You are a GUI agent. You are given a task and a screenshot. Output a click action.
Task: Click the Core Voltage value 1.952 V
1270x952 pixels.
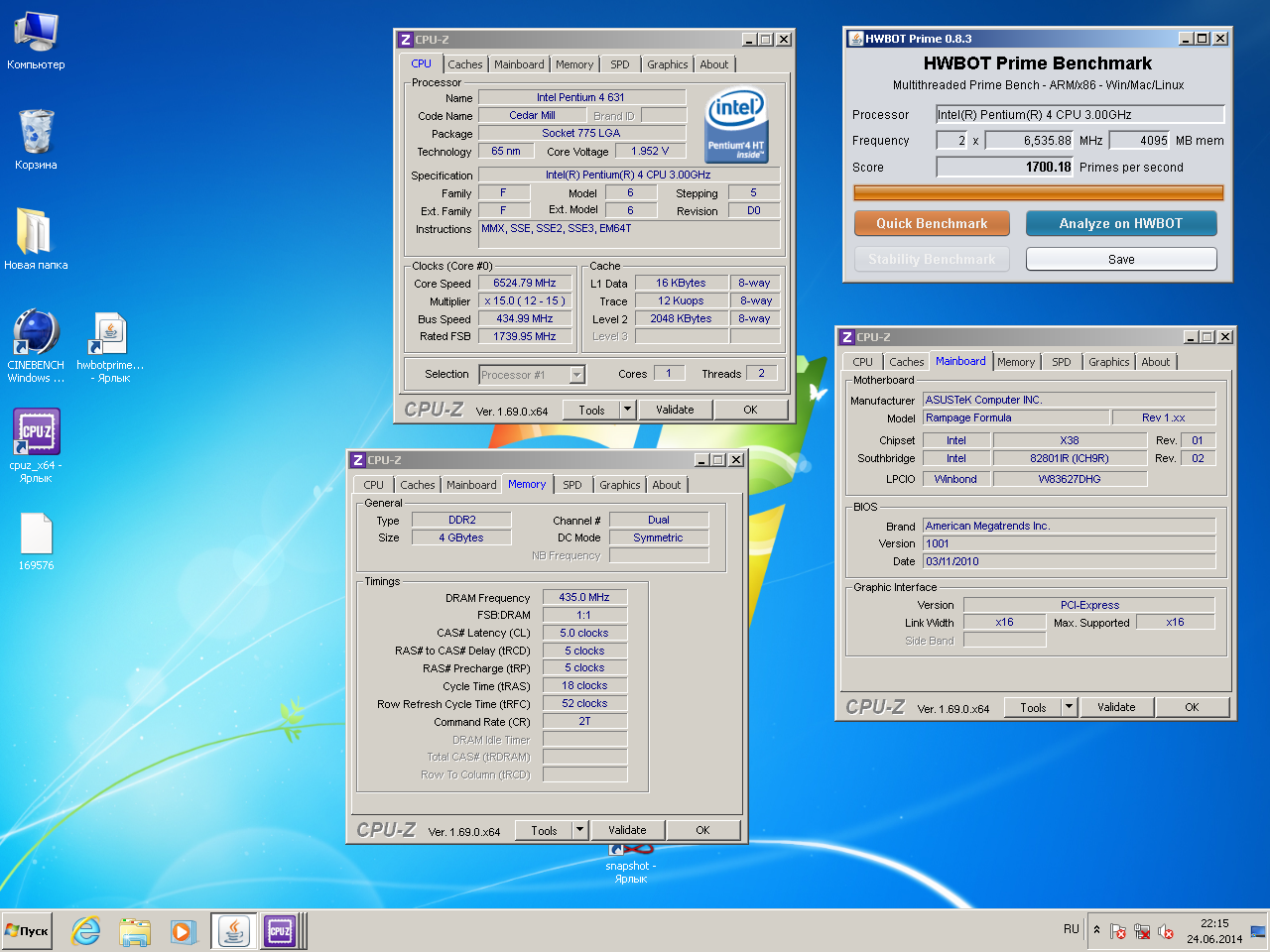[x=650, y=151]
